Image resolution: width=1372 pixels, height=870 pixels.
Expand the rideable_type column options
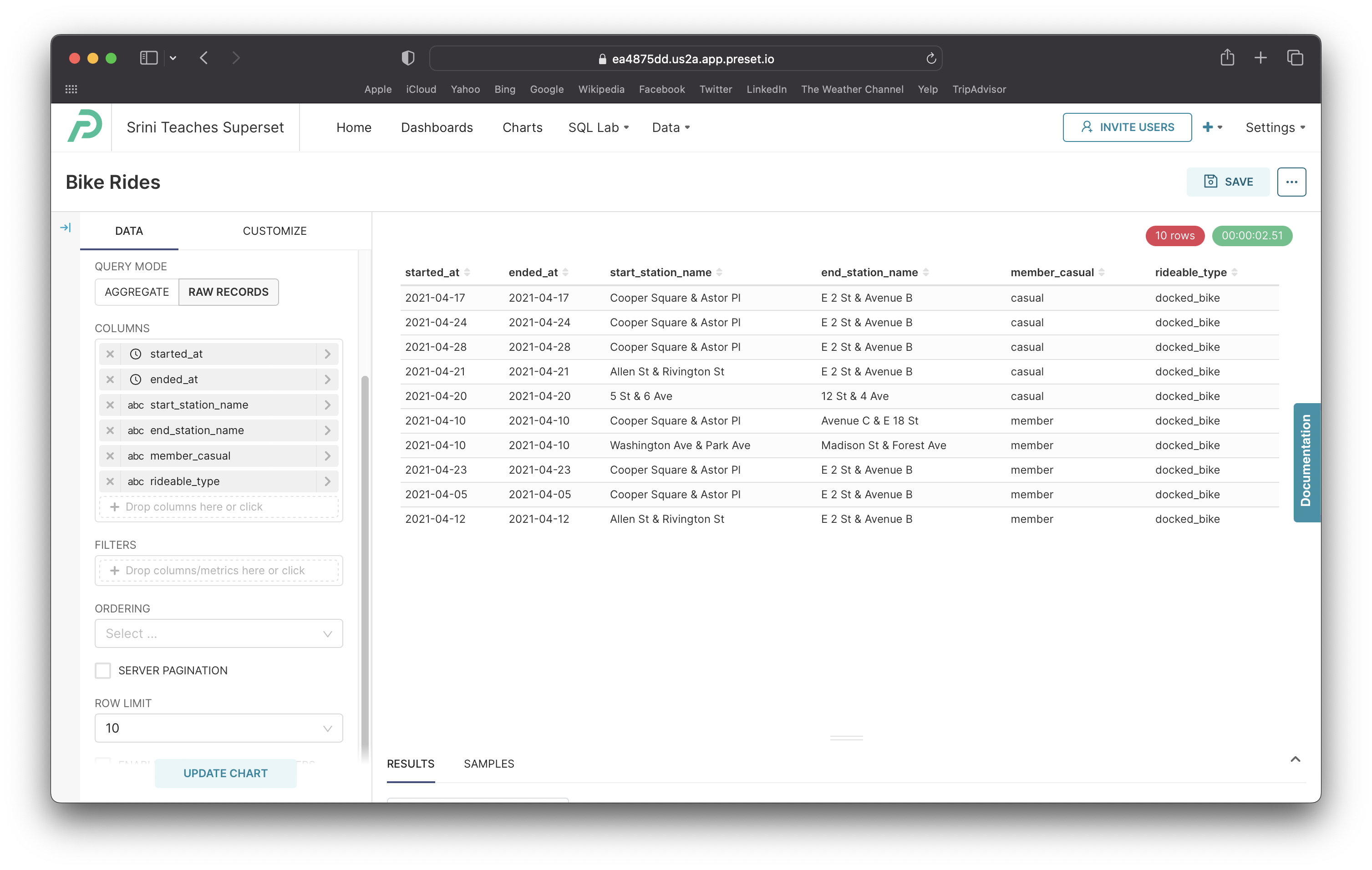click(328, 481)
